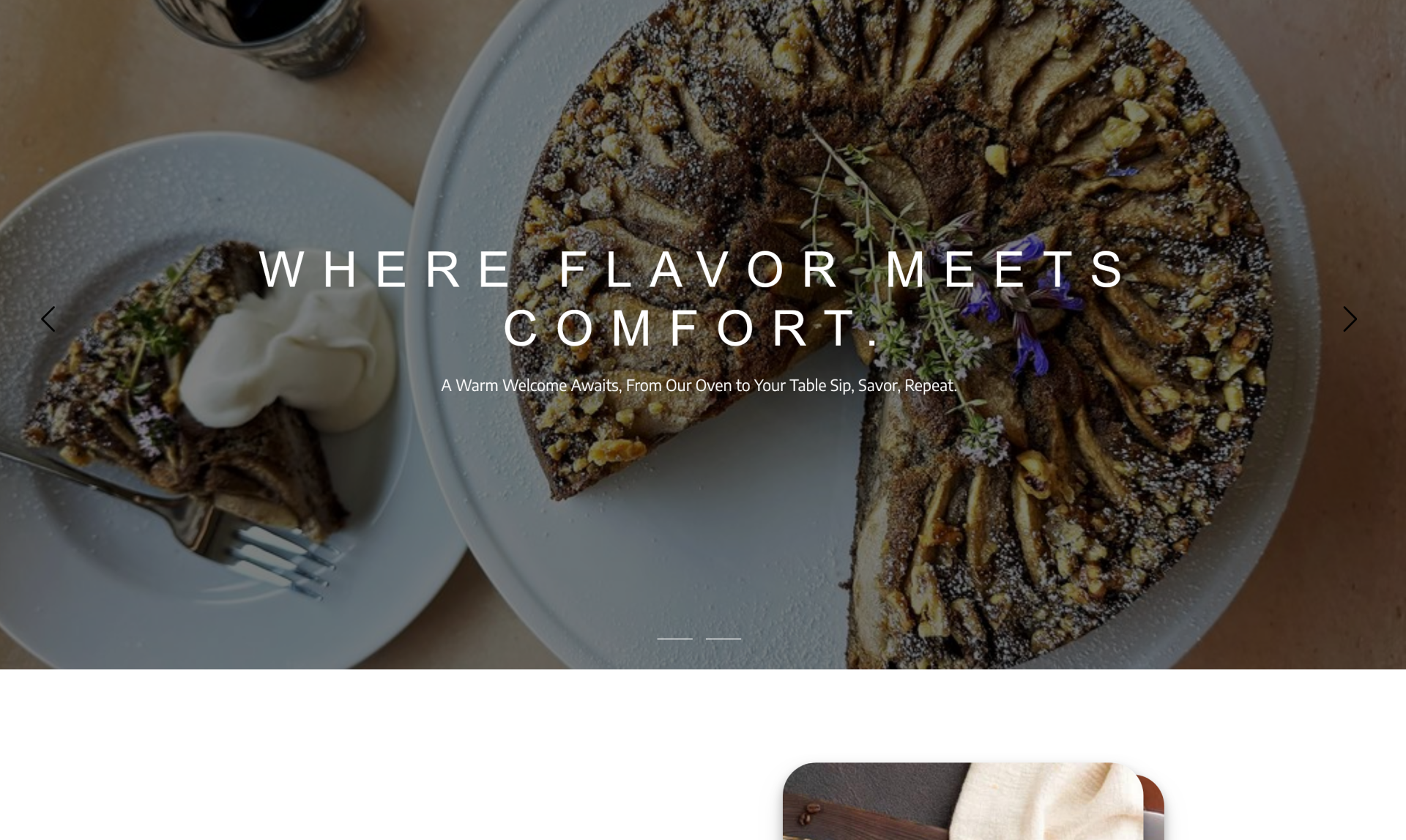The width and height of the screenshot is (1406, 840).
Task: Click the word "WHERE" in the hero title
Action: [385, 270]
